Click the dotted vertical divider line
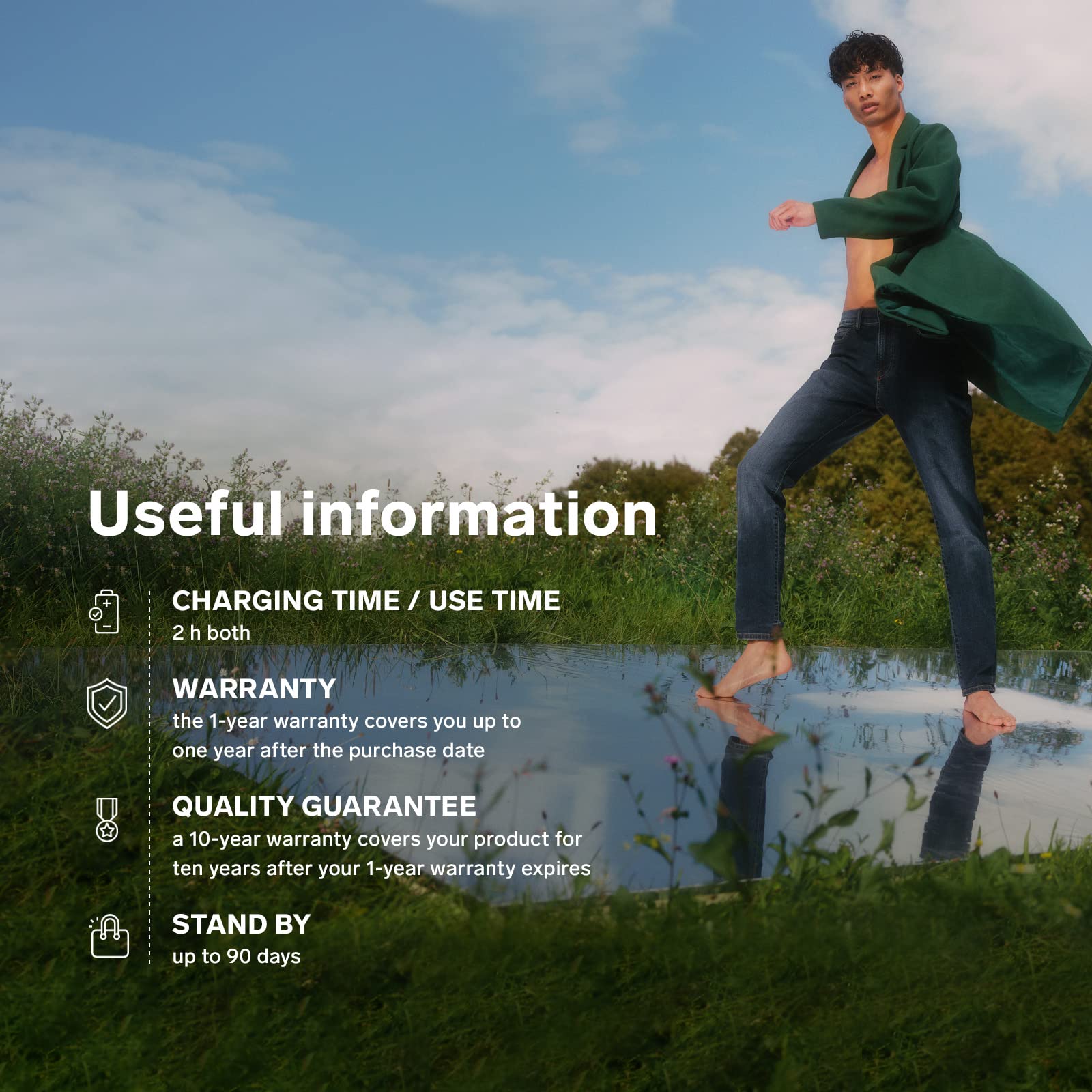The image size is (1092, 1092). [x=149, y=778]
